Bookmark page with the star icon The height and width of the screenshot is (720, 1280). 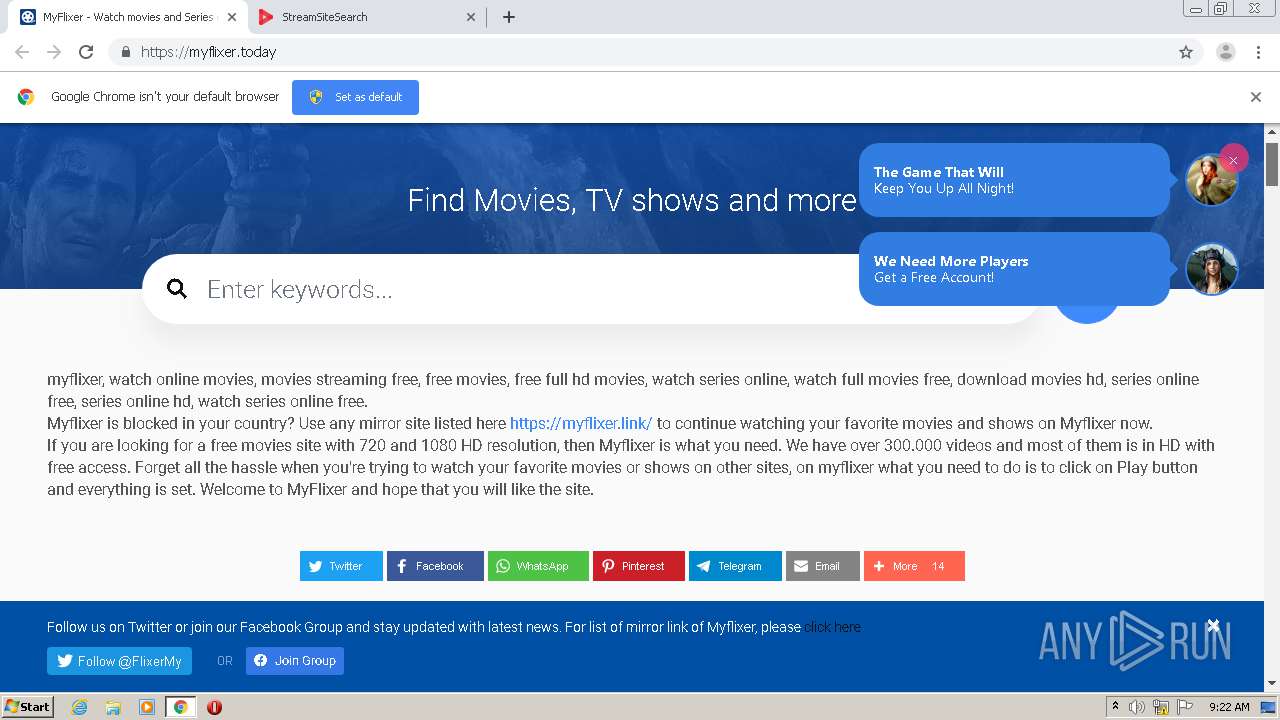click(1186, 52)
